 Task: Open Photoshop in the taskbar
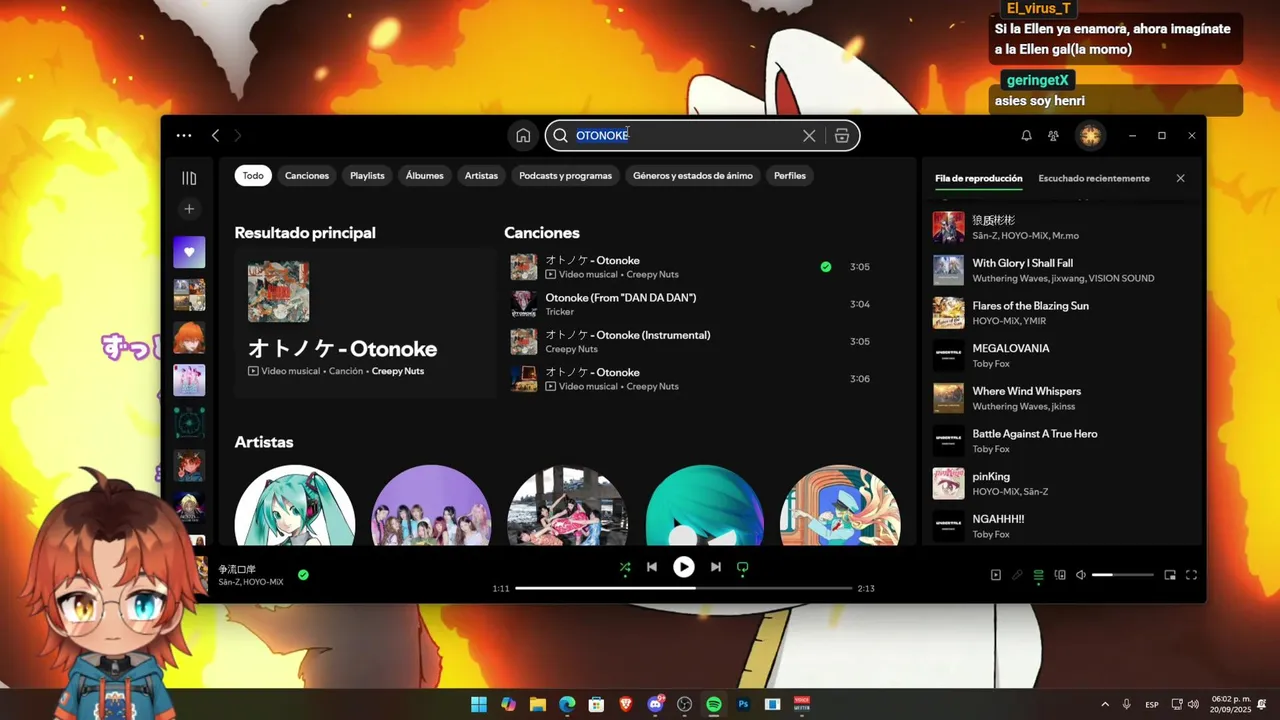(743, 704)
